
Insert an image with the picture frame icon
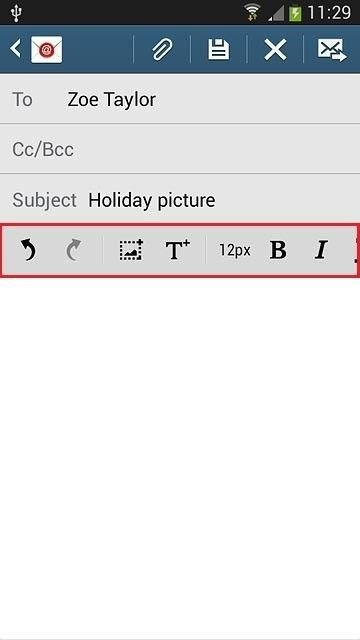[x=131, y=250]
